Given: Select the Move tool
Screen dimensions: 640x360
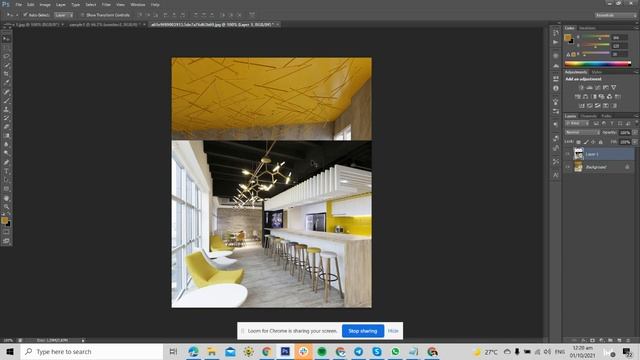Looking at the screenshot, I should (6, 39).
